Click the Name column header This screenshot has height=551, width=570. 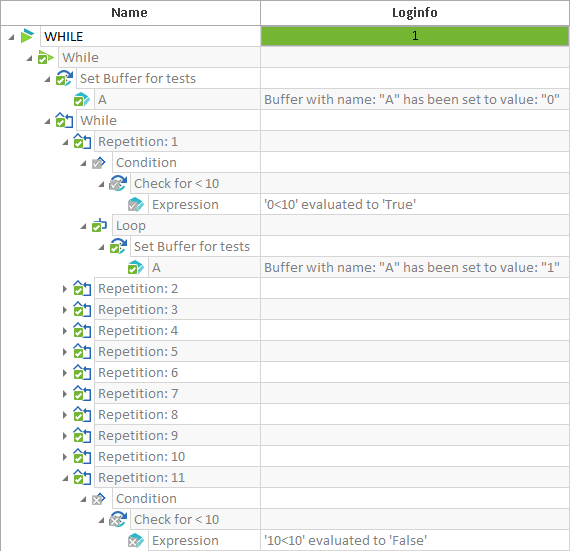click(130, 13)
